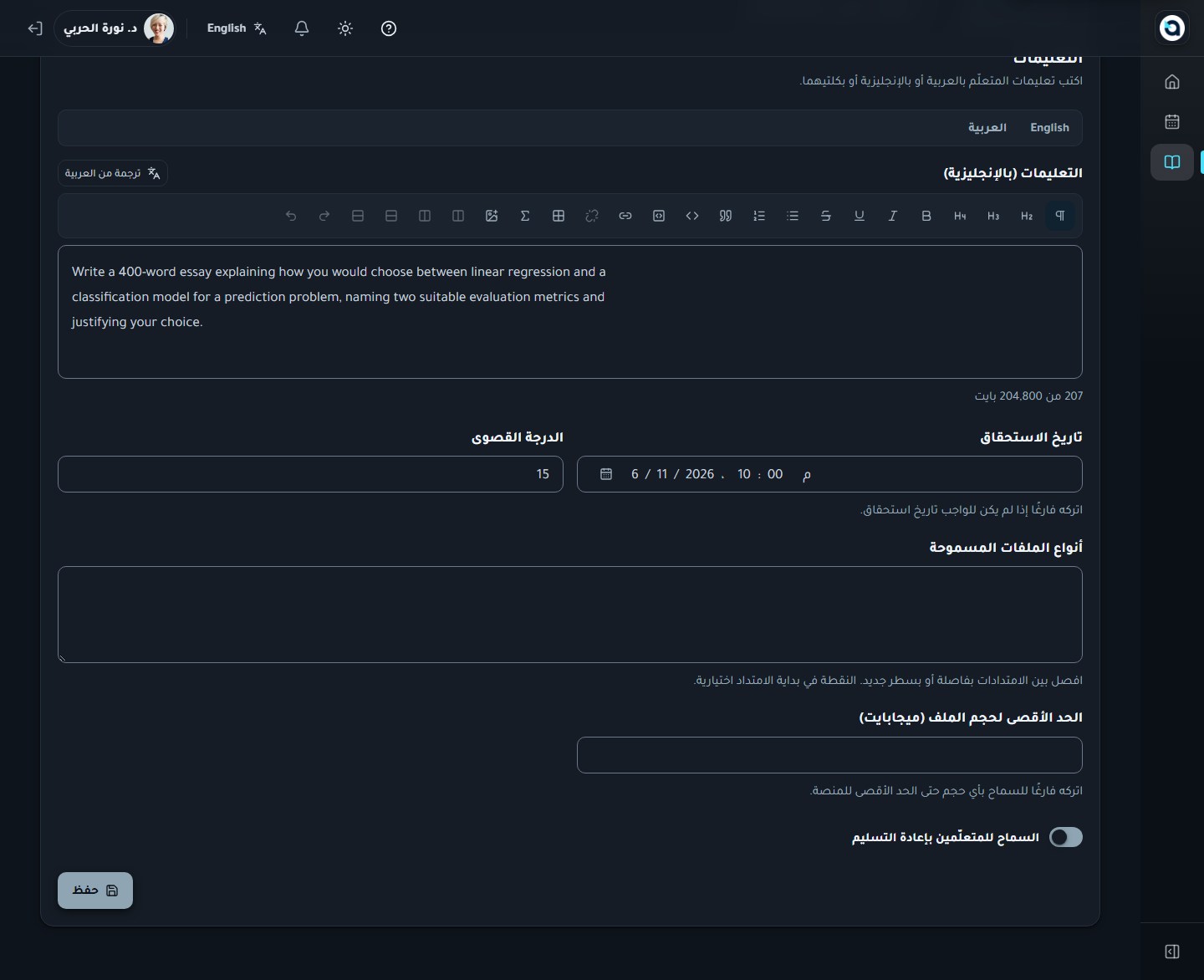This screenshot has width=1204, height=980.
Task: Select the paragraph format tool
Action: point(1060,216)
